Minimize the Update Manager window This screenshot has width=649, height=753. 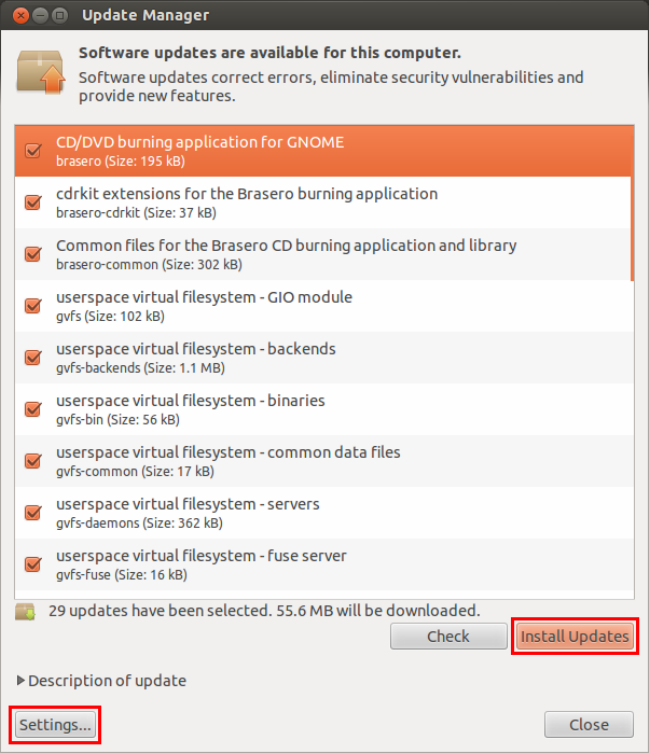click(x=40, y=15)
